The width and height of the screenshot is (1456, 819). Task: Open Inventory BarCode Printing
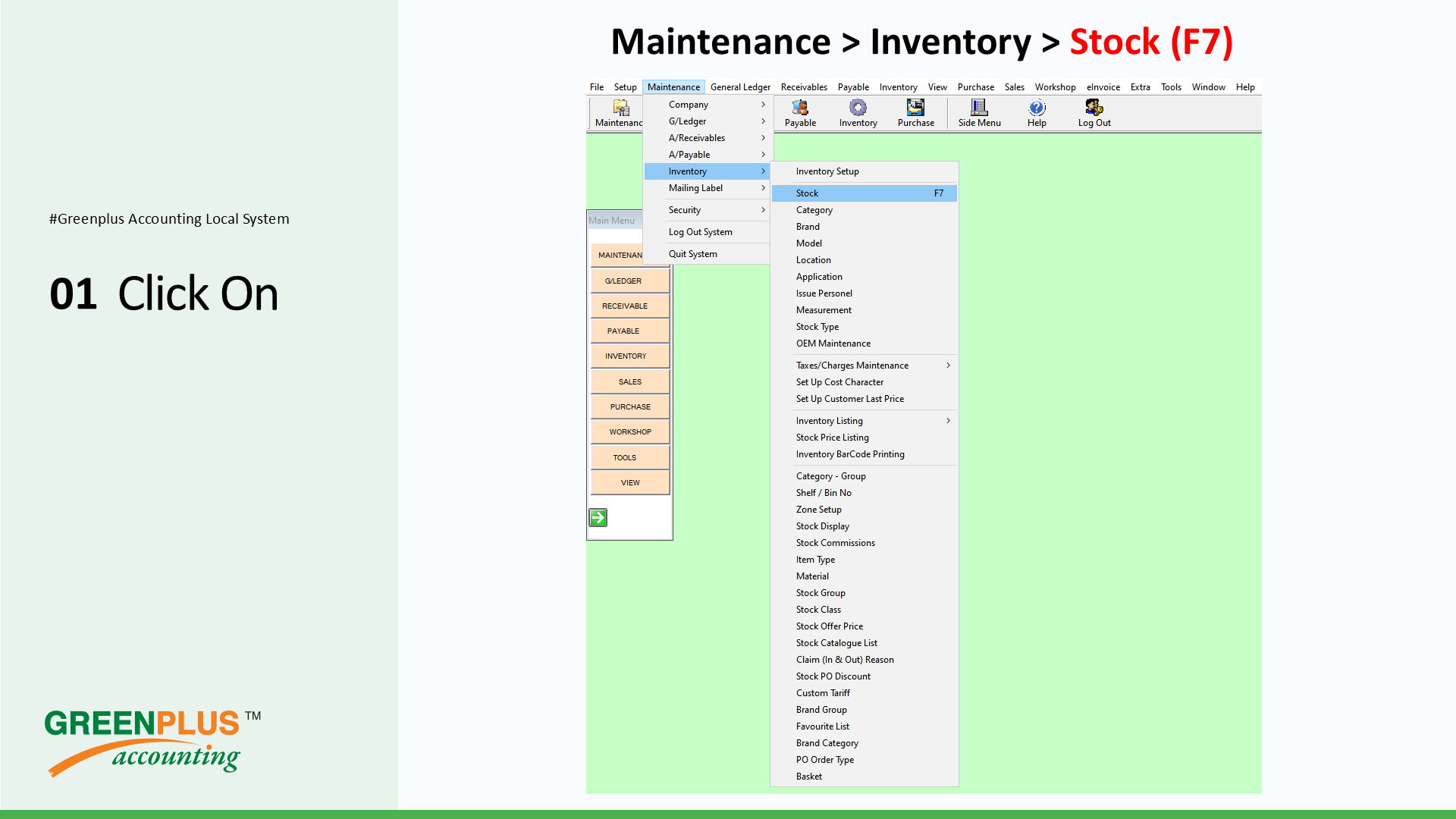click(864, 454)
